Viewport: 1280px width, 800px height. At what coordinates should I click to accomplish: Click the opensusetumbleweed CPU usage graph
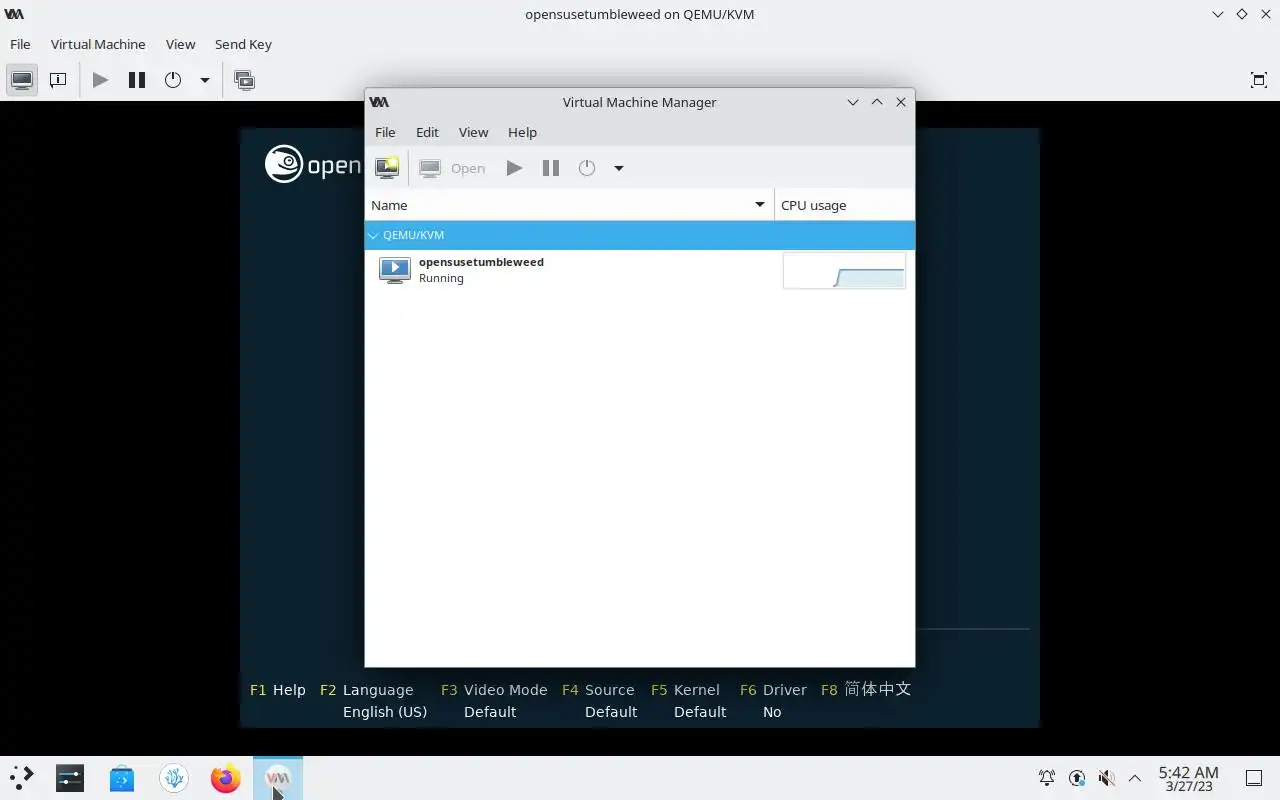click(x=844, y=270)
